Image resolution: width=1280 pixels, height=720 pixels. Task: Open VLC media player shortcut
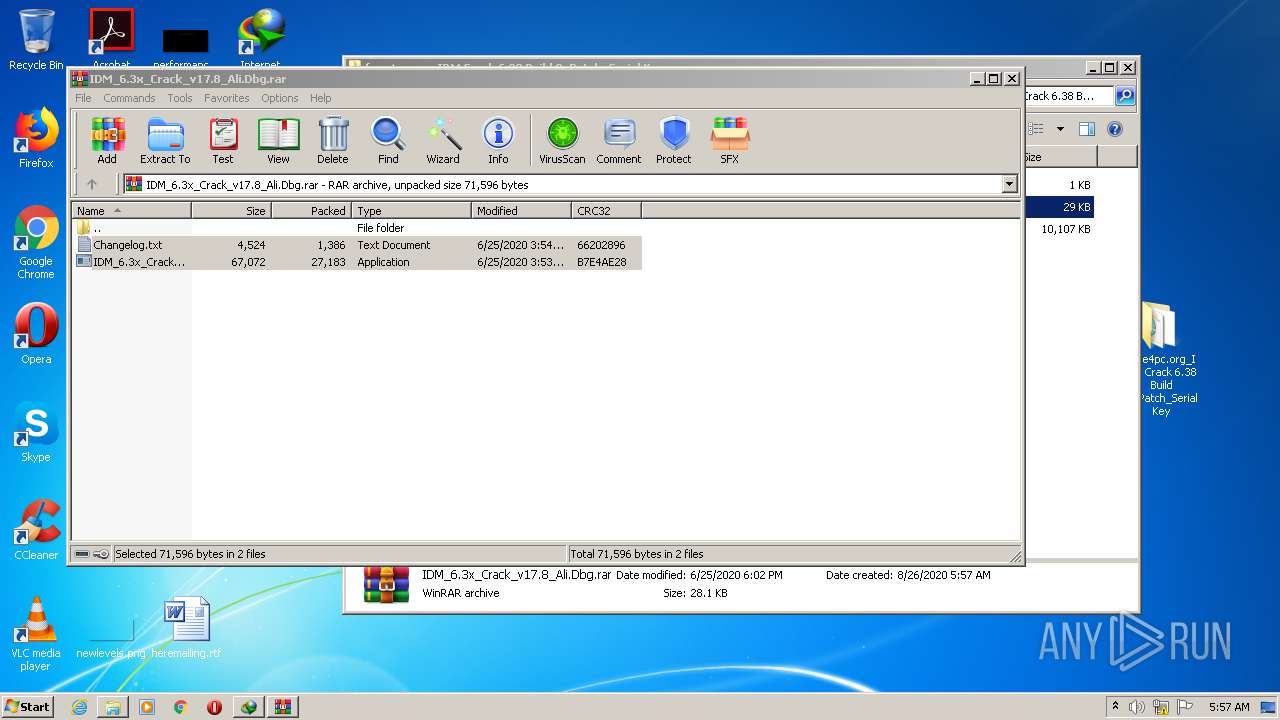click(36, 635)
